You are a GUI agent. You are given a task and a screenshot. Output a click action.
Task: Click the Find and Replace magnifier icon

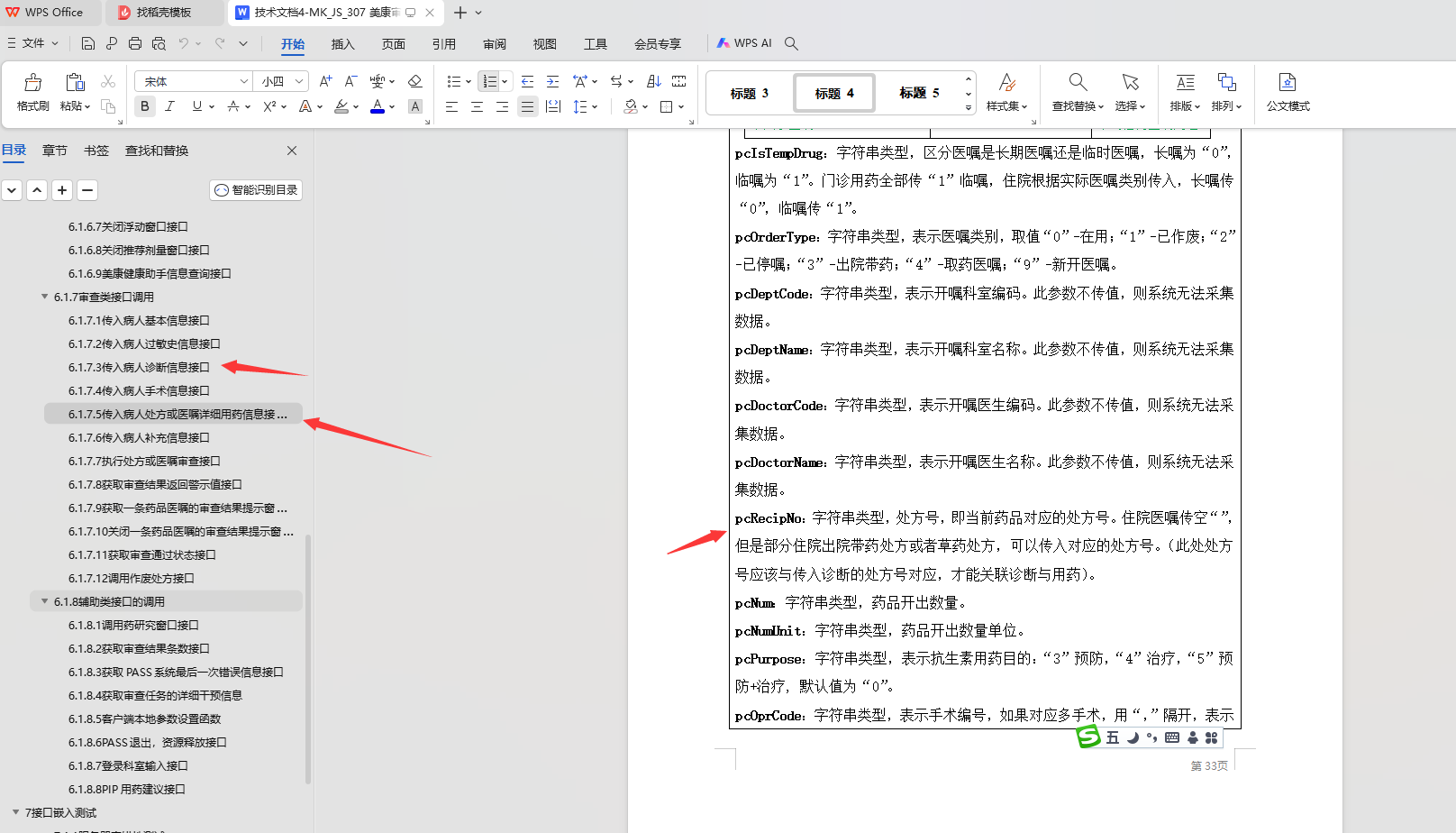point(1078,83)
